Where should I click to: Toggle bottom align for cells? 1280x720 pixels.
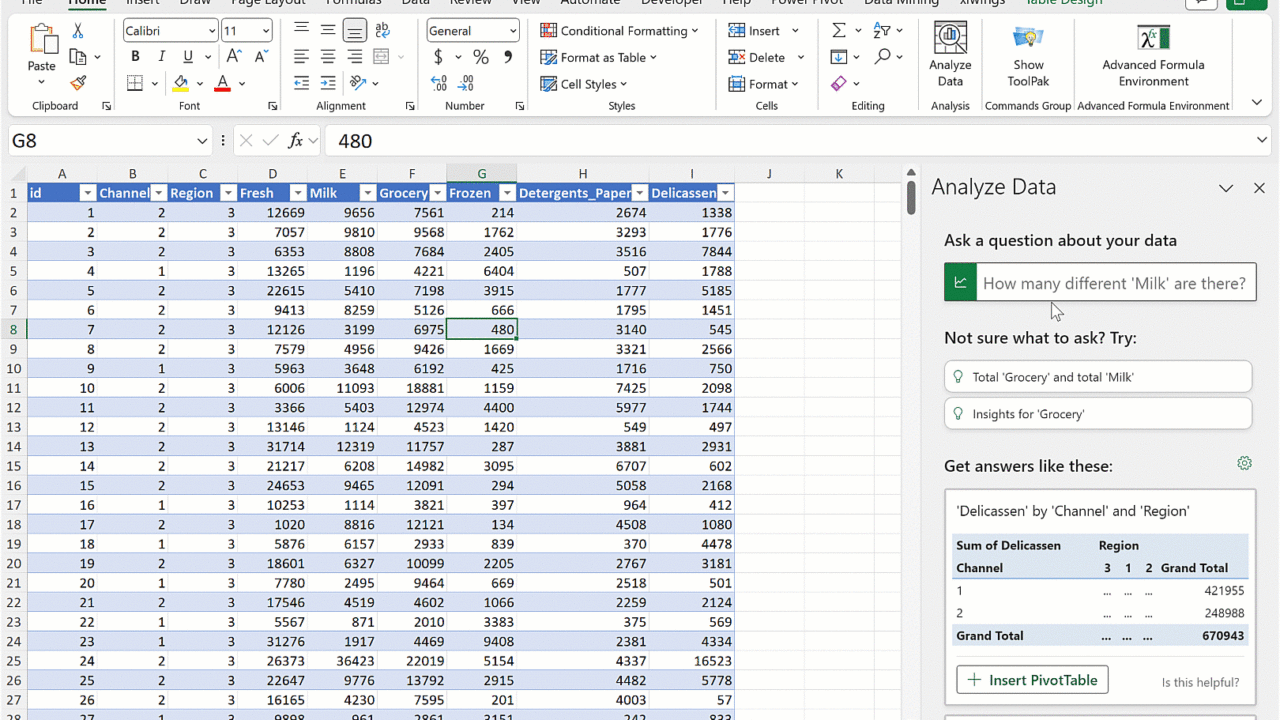[354, 31]
